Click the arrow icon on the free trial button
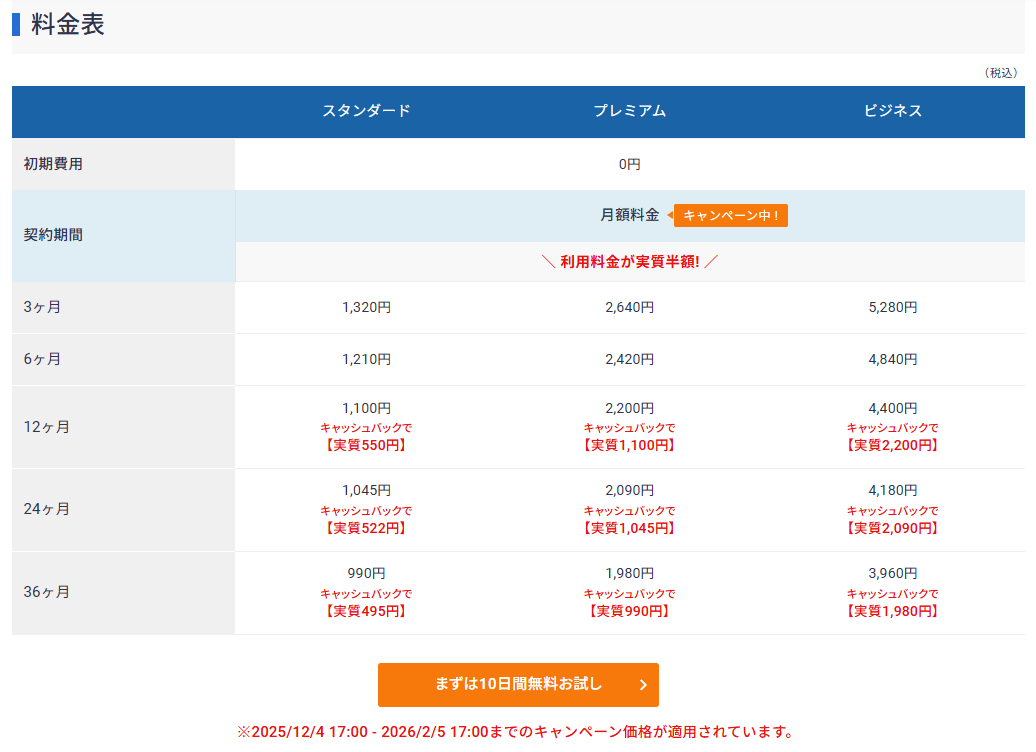Viewport: 1036px width, 752px height. coord(643,685)
